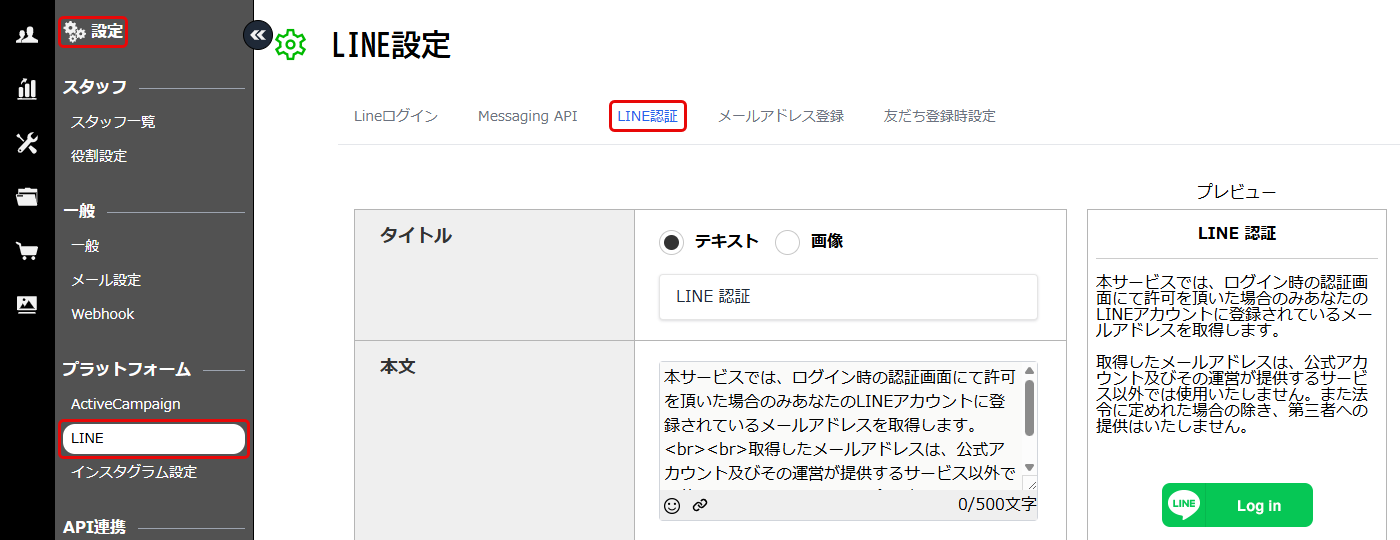Image resolution: width=1400 pixels, height=540 pixels.
Task: Open 一般 settings item in sidebar
Action: pos(85,246)
